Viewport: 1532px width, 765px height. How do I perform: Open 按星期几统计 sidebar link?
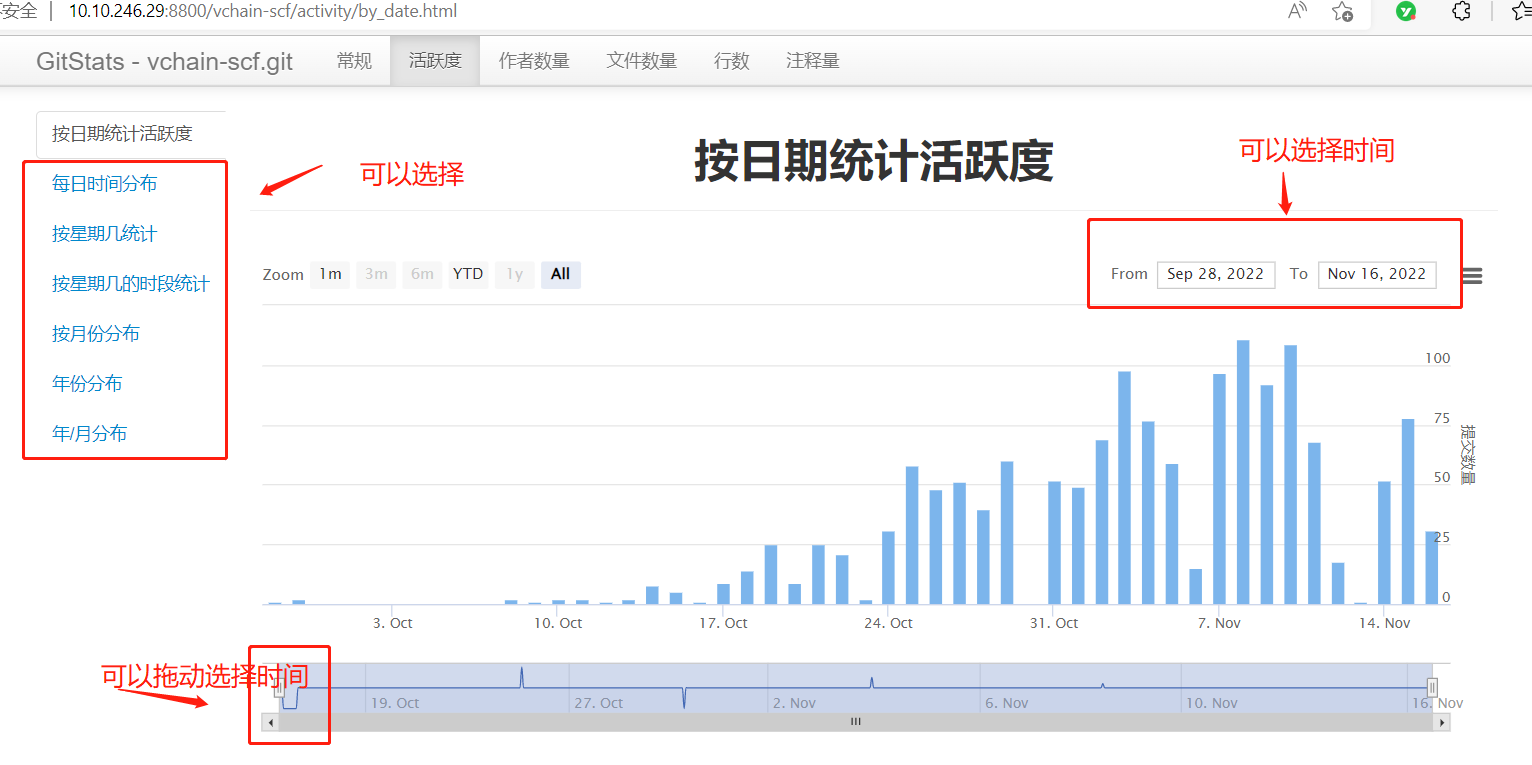[105, 233]
